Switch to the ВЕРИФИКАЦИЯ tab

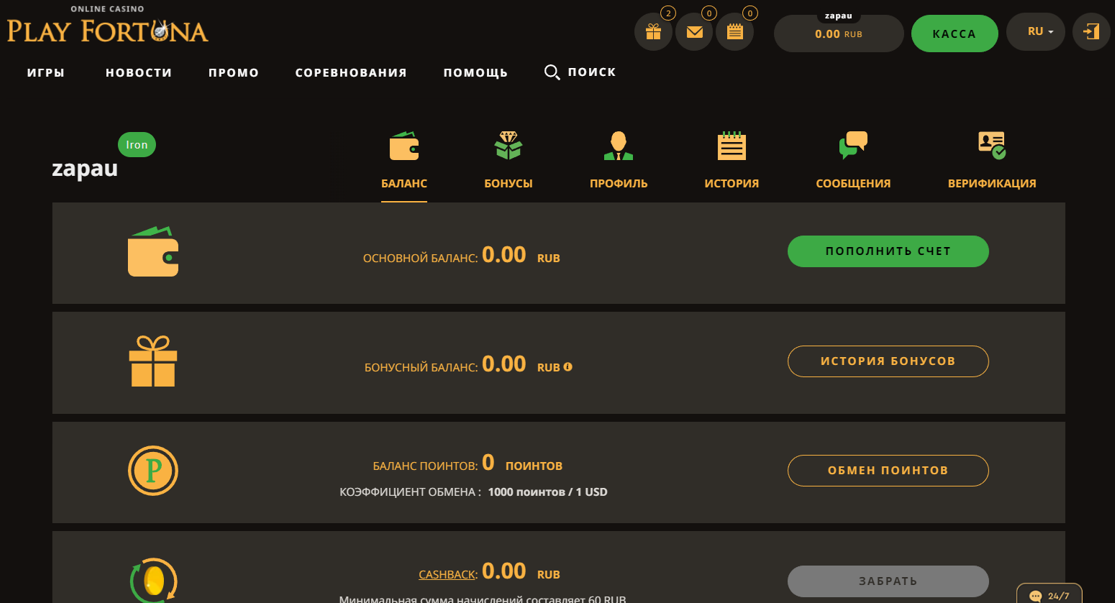coord(992,183)
